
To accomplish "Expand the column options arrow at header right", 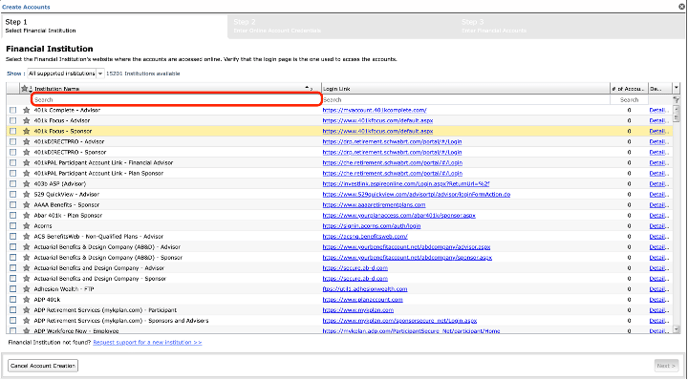I will (x=676, y=88).
